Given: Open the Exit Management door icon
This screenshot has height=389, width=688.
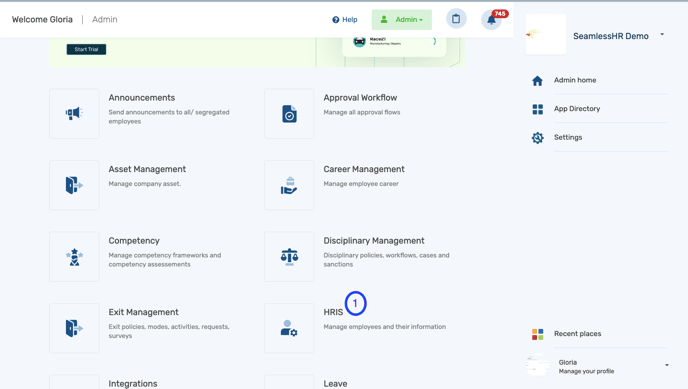Looking at the screenshot, I should click(74, 328).
